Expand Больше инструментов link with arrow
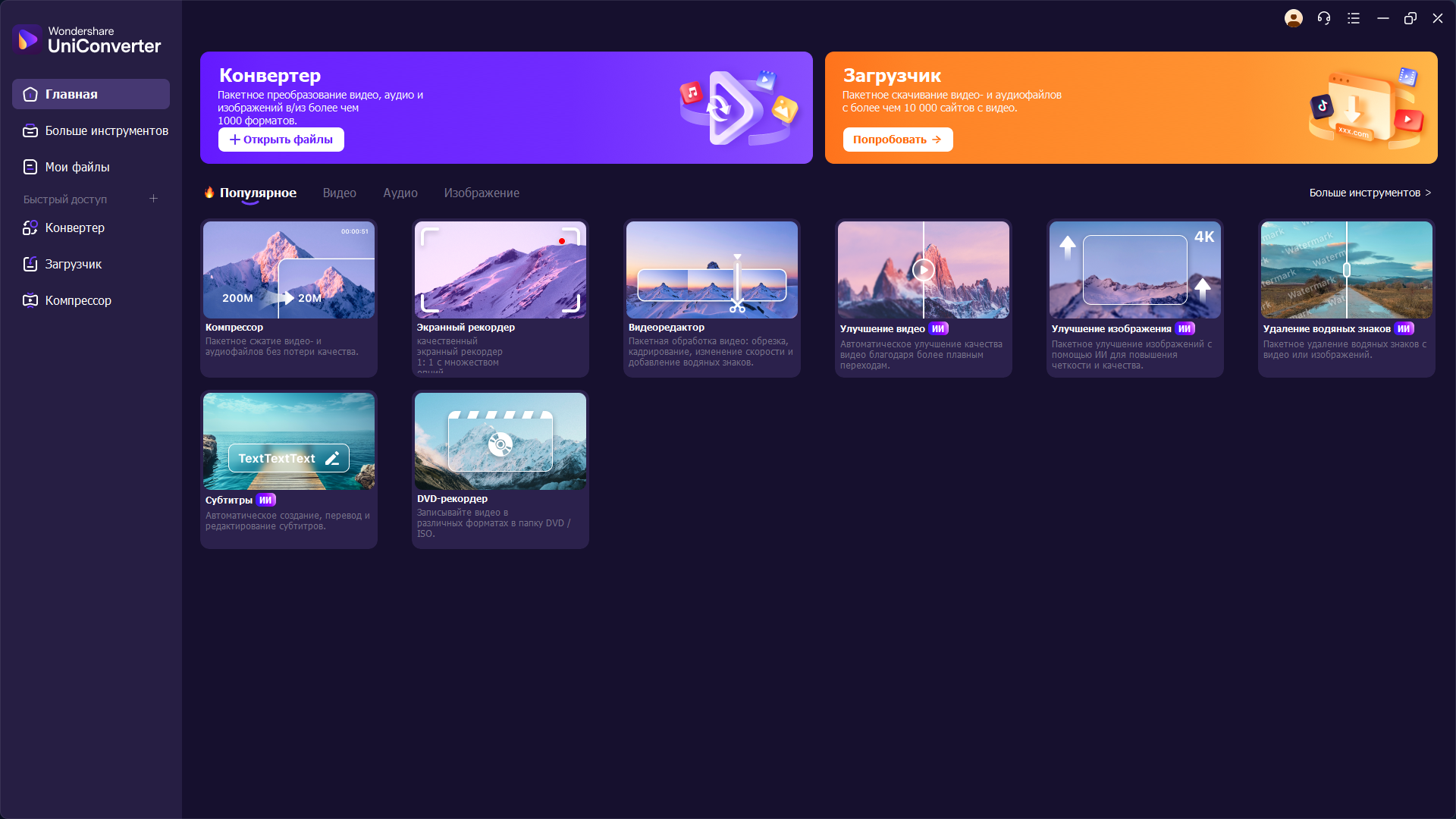1456x819 pixels. (1370, 193)
